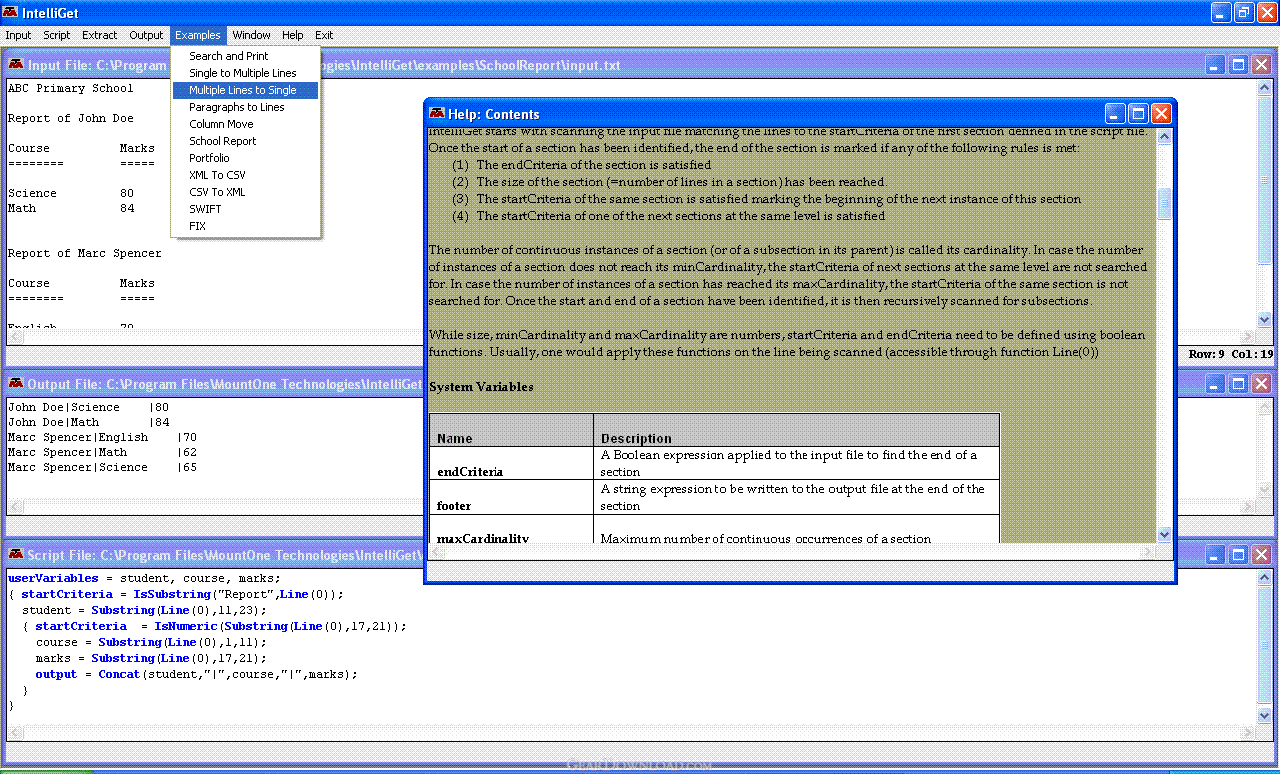Viewport: 1280px width, 774px height.
Task: Minimize the Script File window
Action: (x=1216, y=555)
